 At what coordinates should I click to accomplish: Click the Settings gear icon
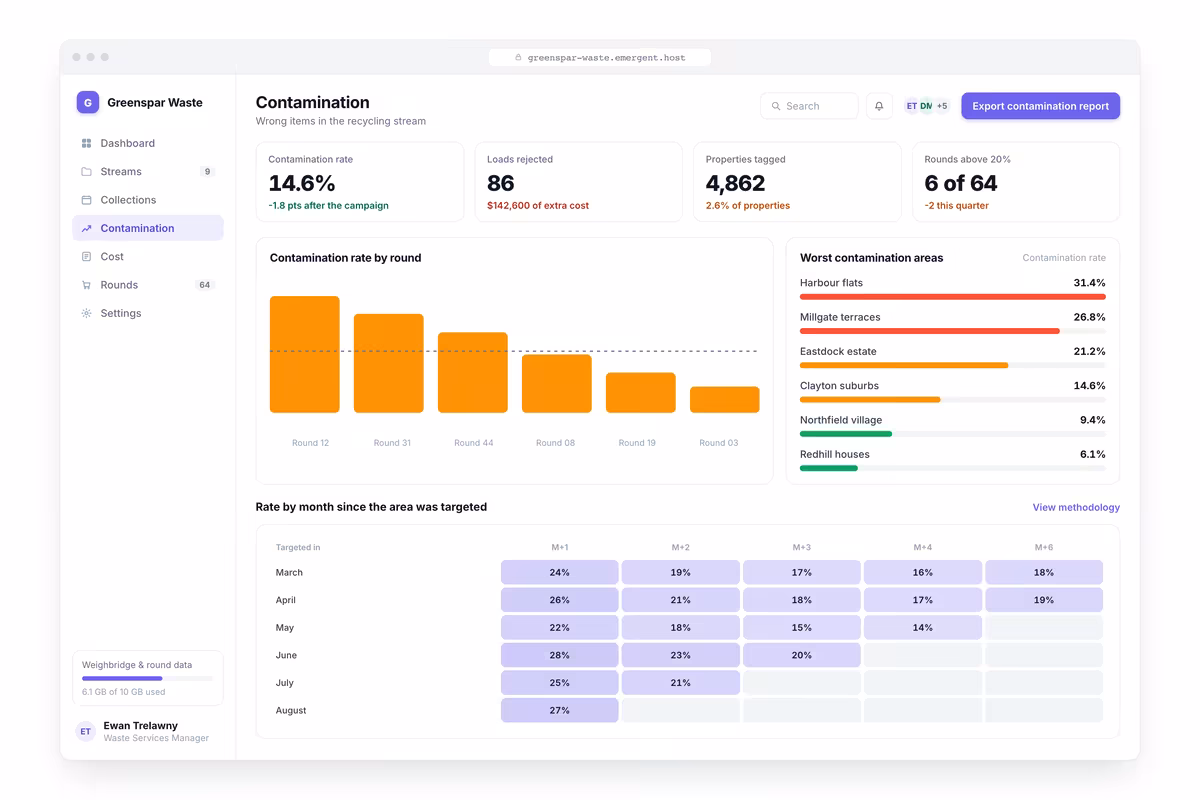pyautogui.click(x=86, y=313)
